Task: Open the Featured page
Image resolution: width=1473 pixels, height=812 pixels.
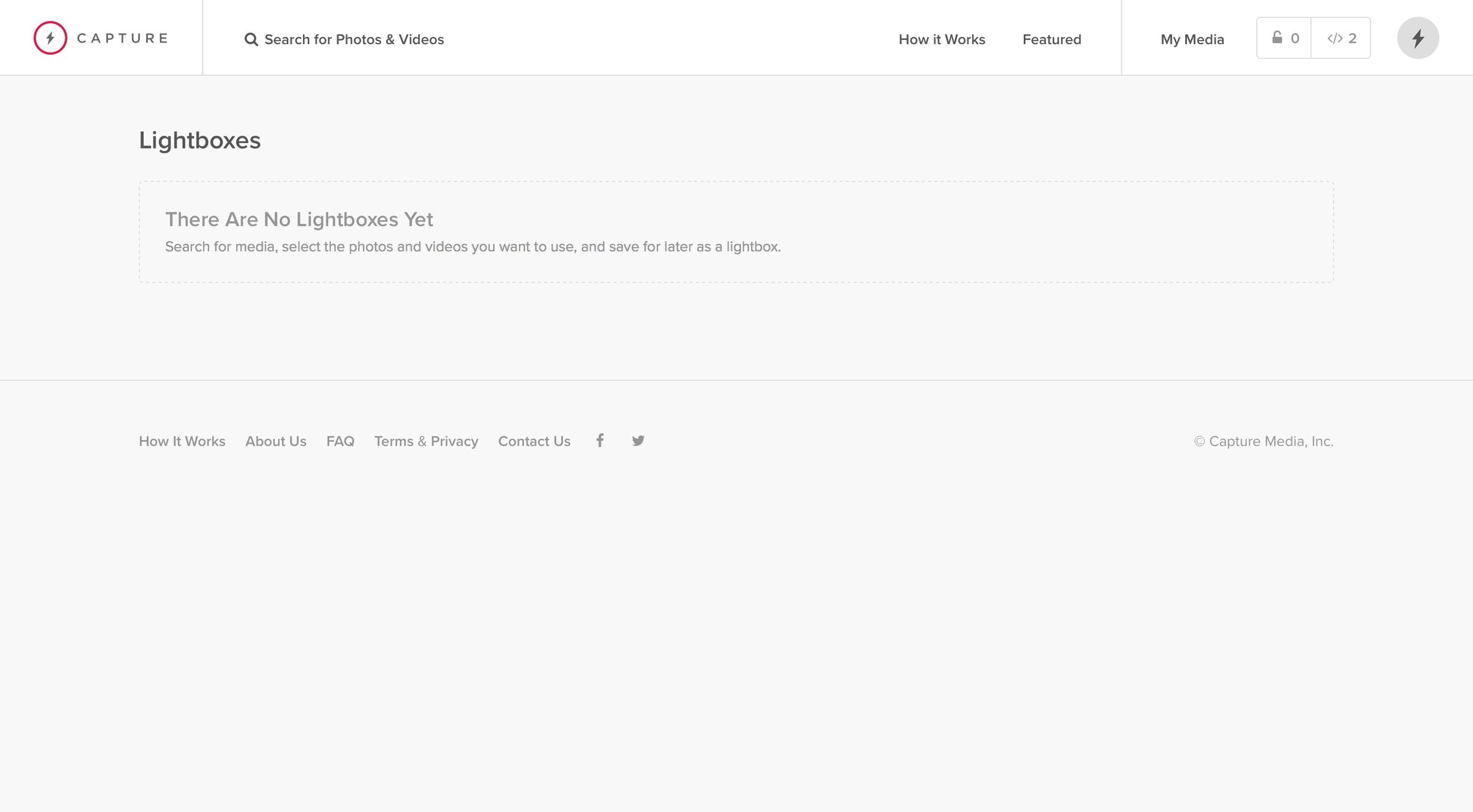Action: coord(1052,39)
